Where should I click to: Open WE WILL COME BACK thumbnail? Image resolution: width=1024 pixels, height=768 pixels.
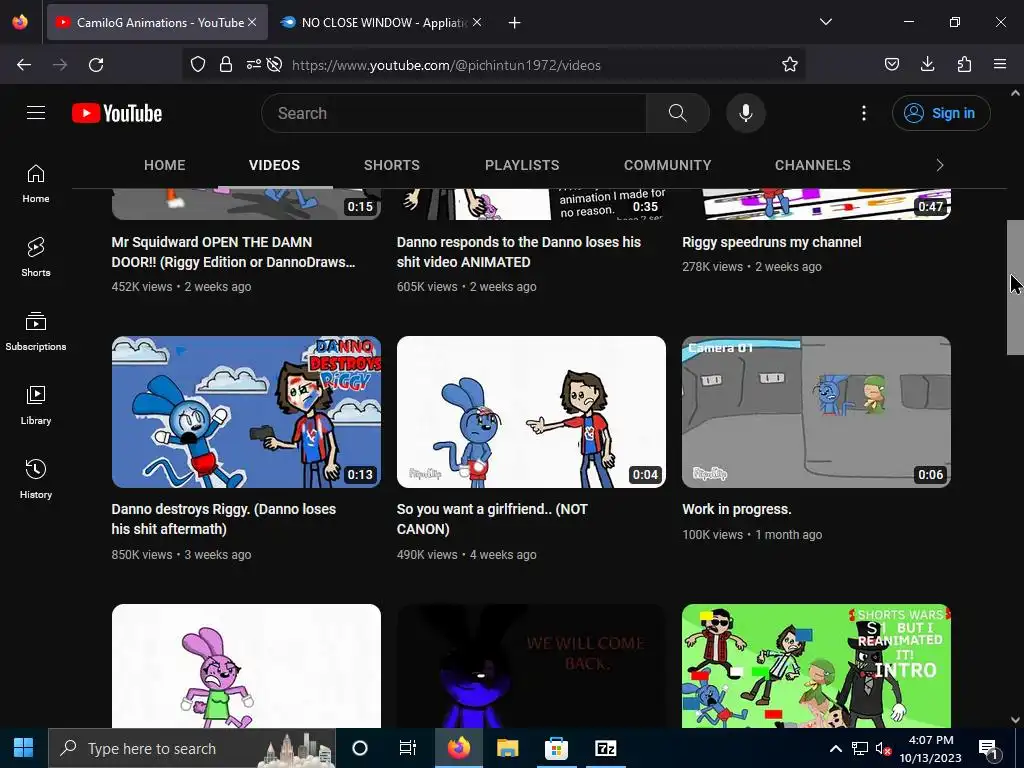pyautogui.click(x=531, y=665)
